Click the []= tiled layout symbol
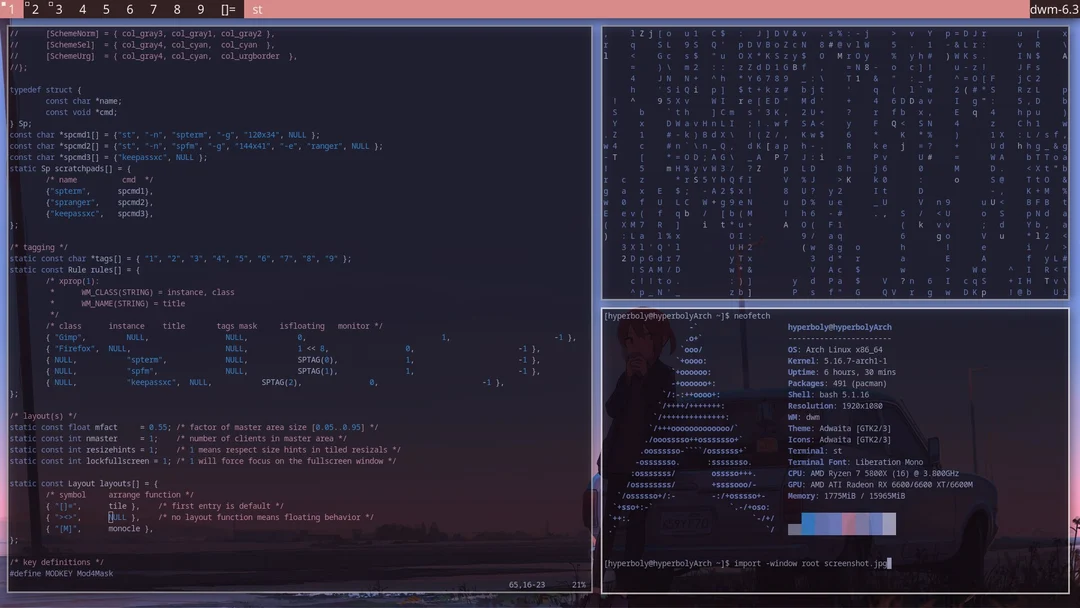 coord(226,10)
